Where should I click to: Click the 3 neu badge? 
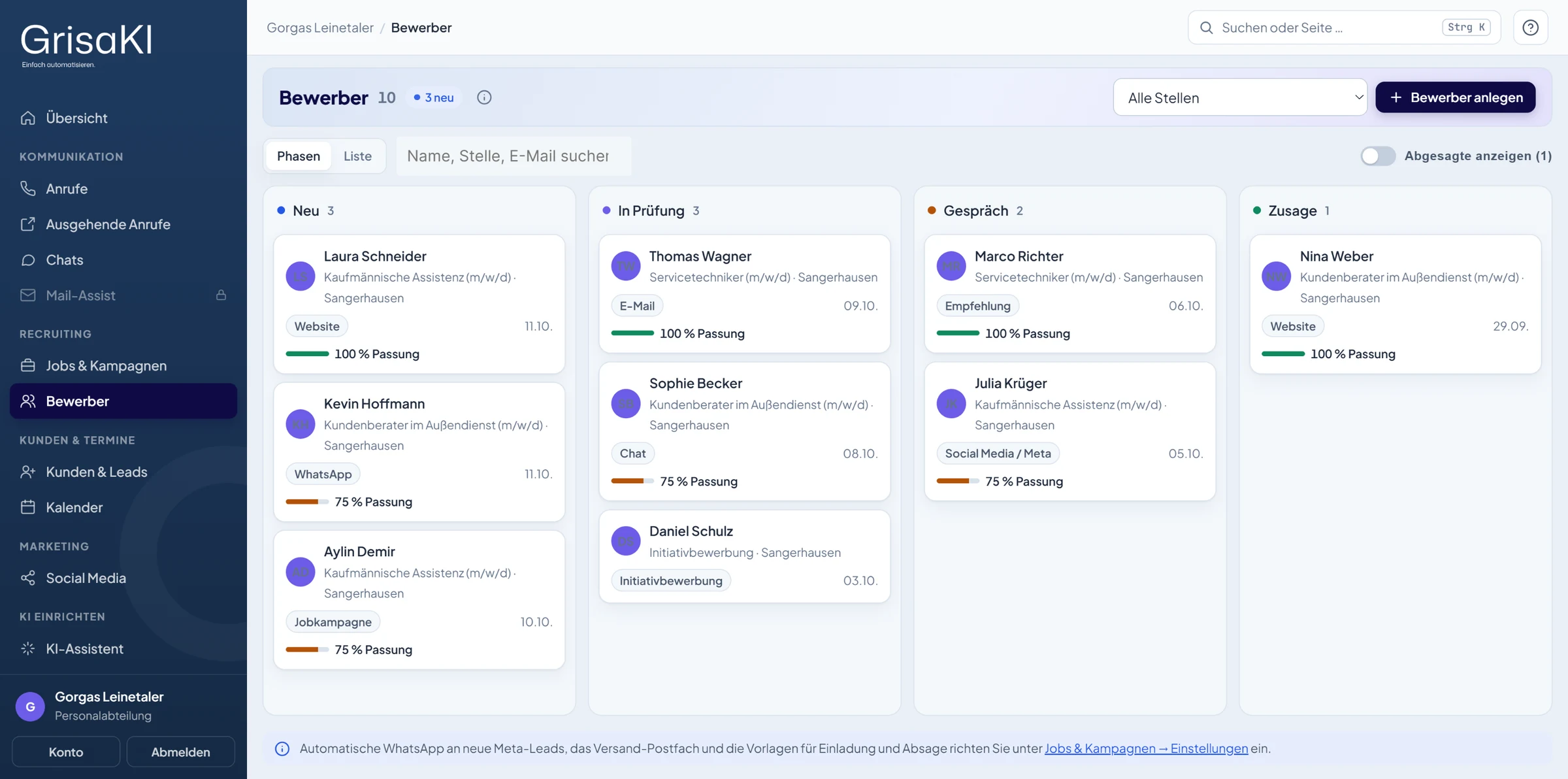[x=434, y=97]
